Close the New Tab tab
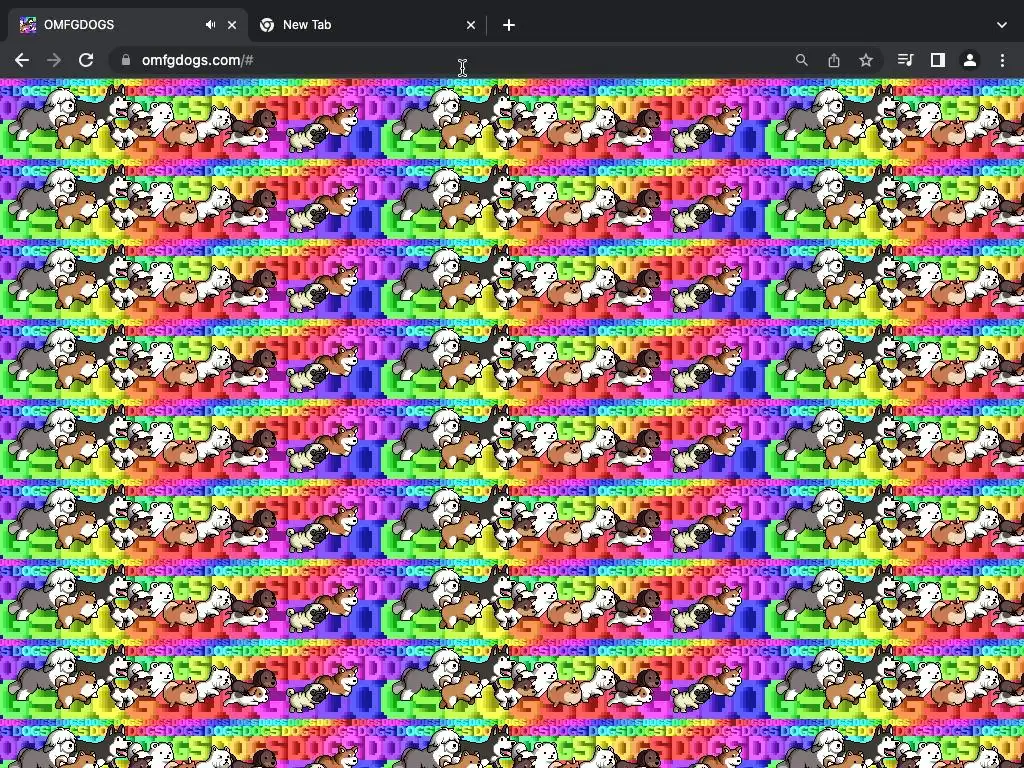 [x=471, y=25]
